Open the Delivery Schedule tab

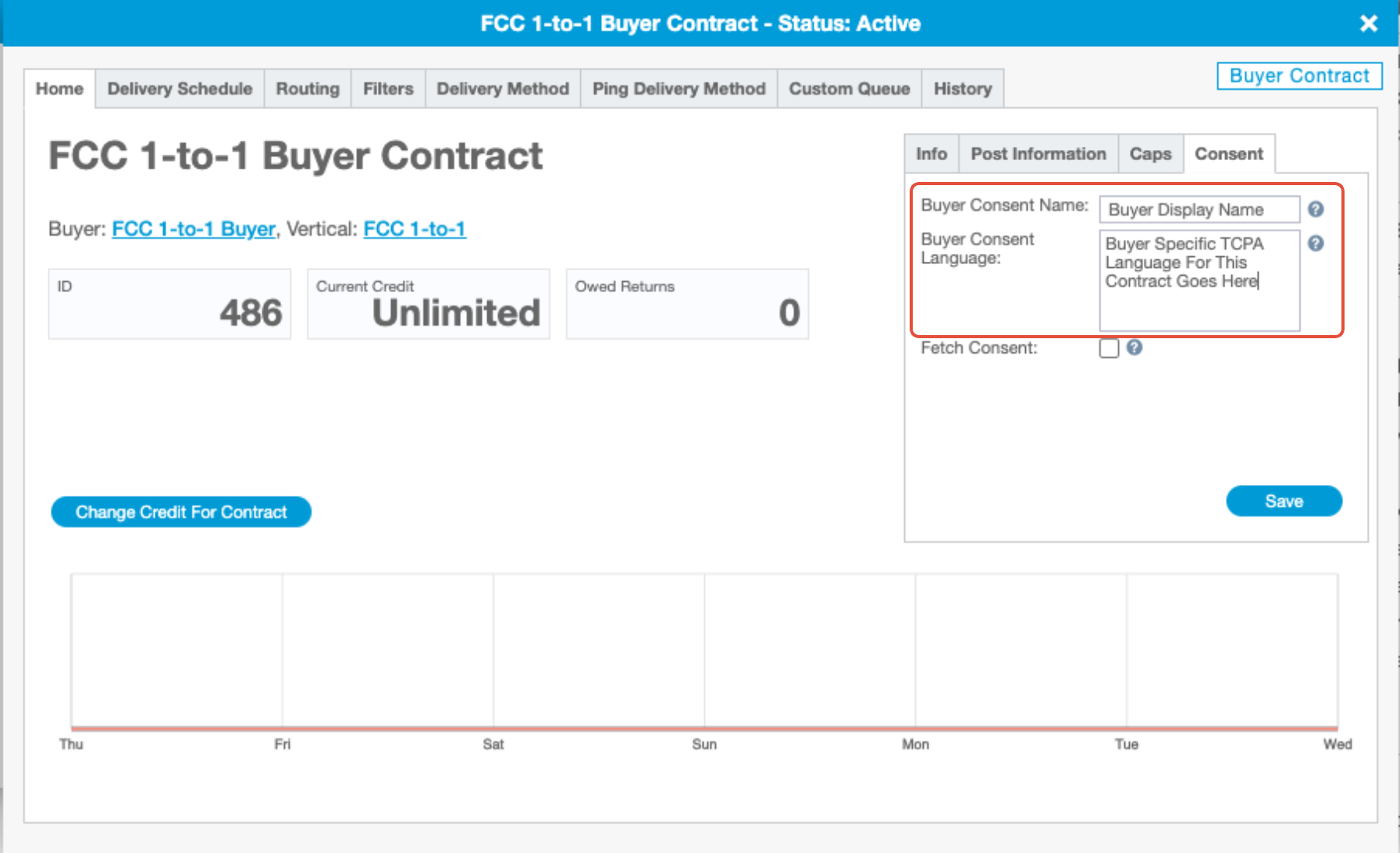pyautogui.click(x=180, y=89)
